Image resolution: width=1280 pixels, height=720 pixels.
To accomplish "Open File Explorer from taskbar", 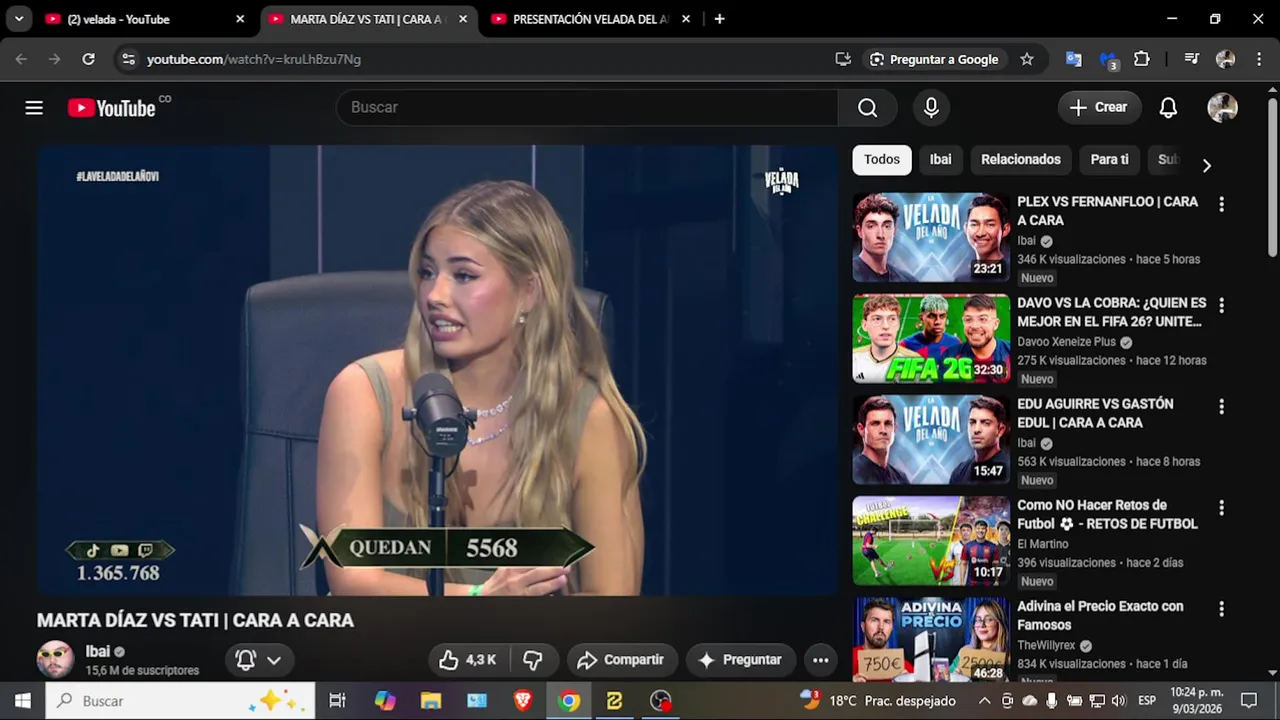I will click(431, 701).
